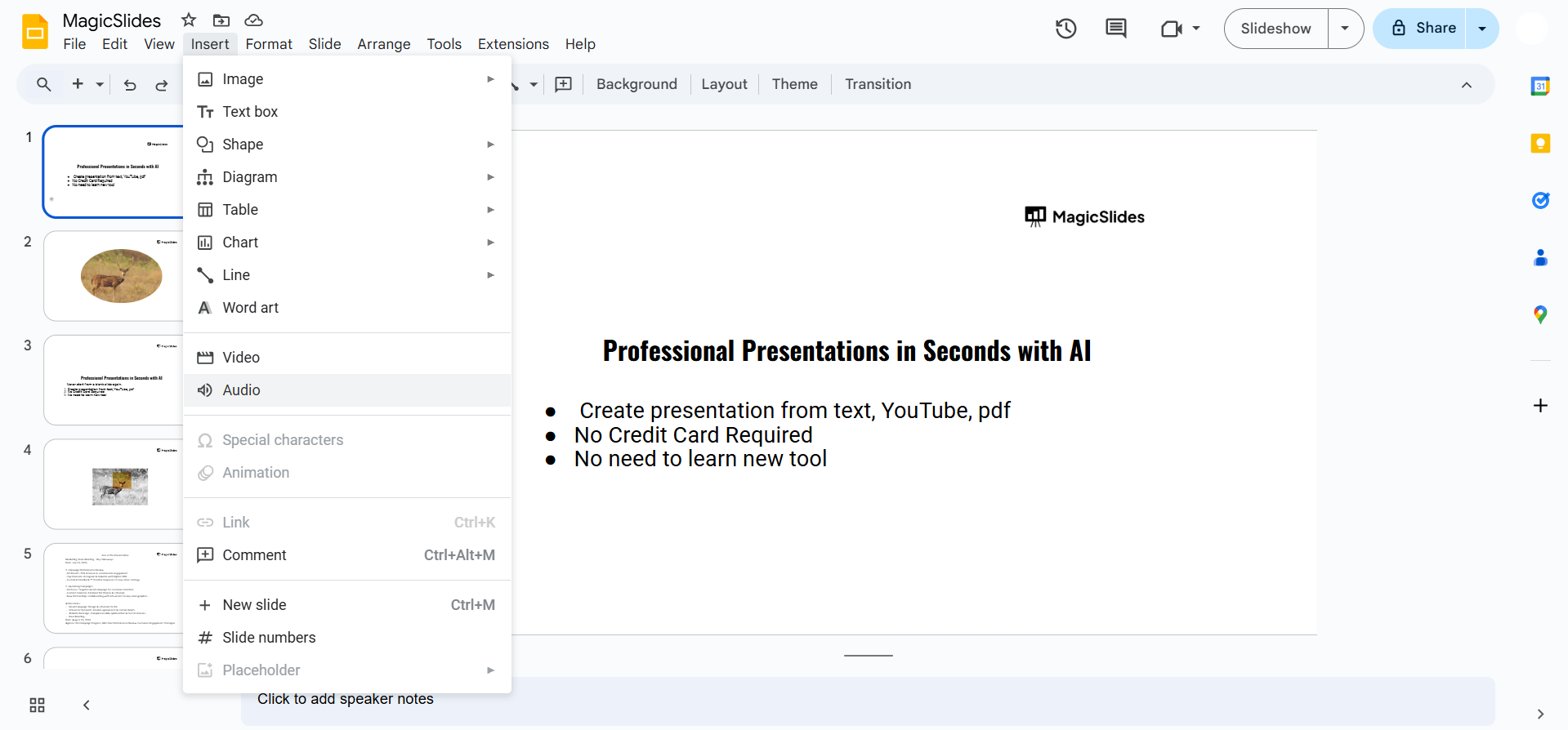
Task: Click the undo arrow in toolbar
Action: click(130, 85)
